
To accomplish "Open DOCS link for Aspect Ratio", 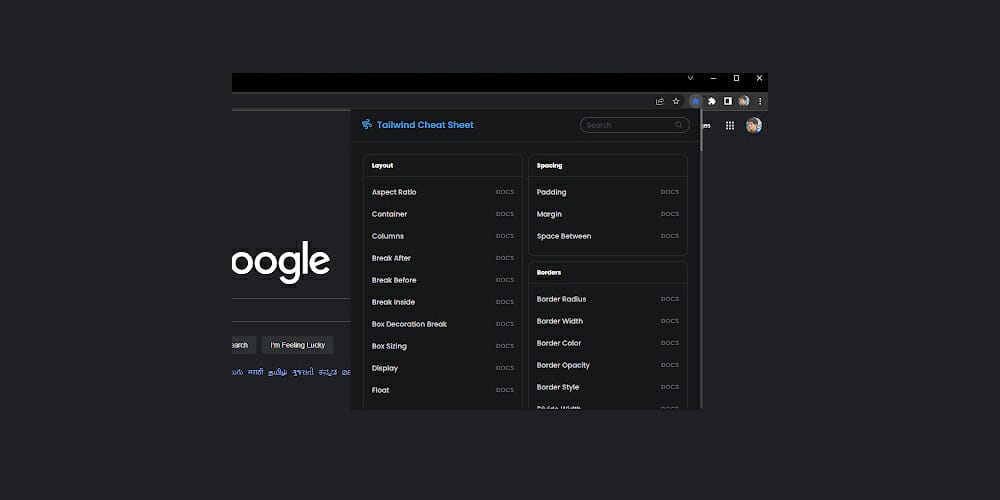I will tap(504, 192).
